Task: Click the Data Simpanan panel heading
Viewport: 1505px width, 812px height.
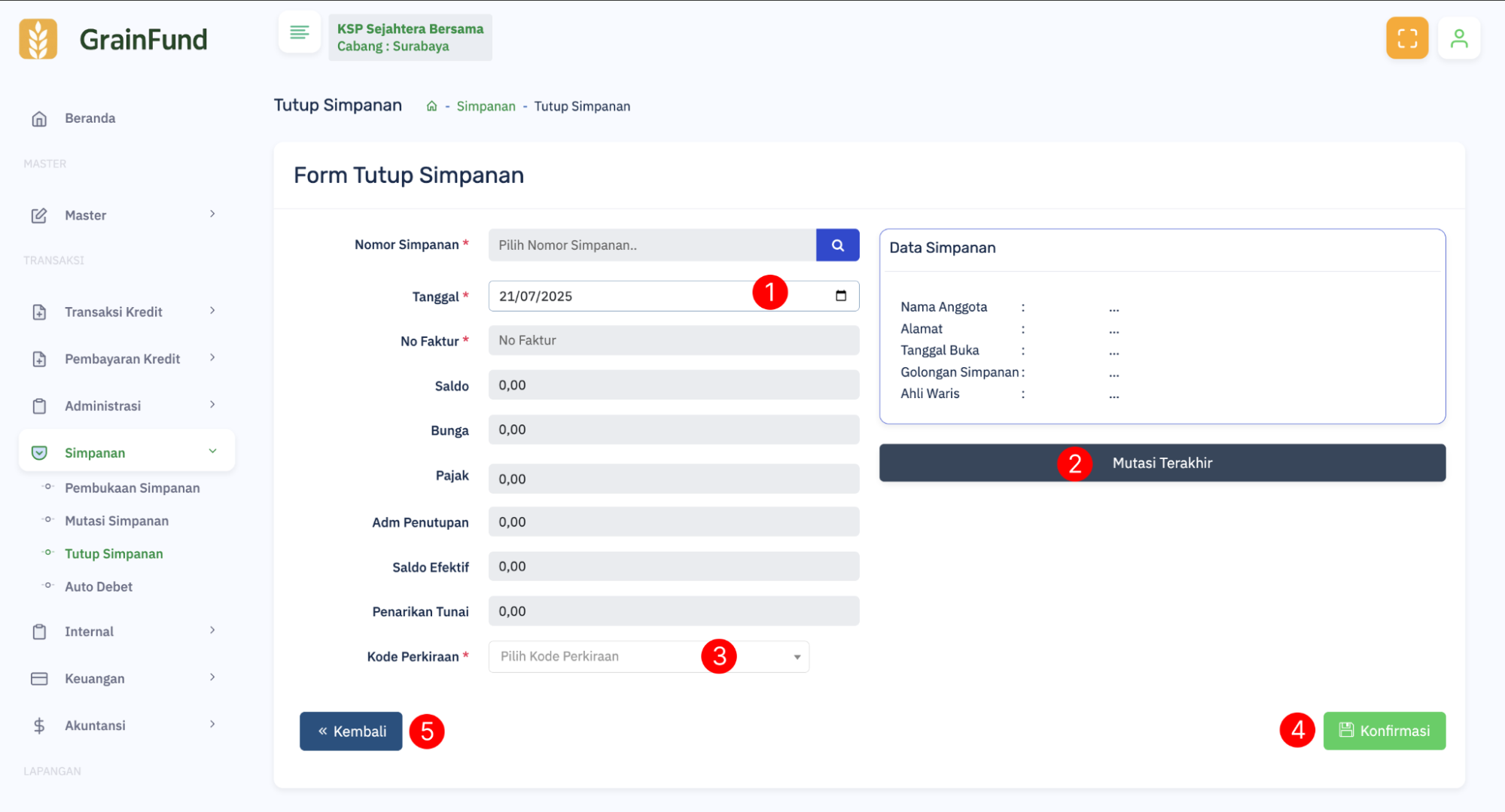Action: coord(942,248)
